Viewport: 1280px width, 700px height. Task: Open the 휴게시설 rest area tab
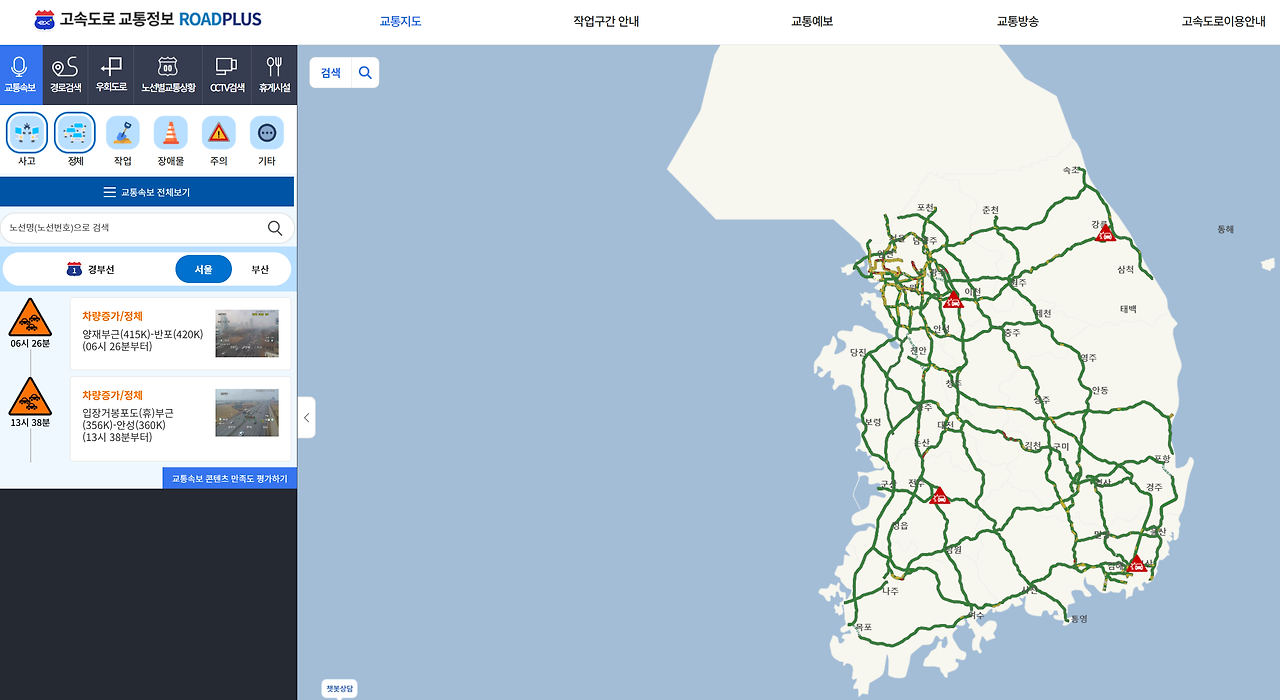click(274, 75)
